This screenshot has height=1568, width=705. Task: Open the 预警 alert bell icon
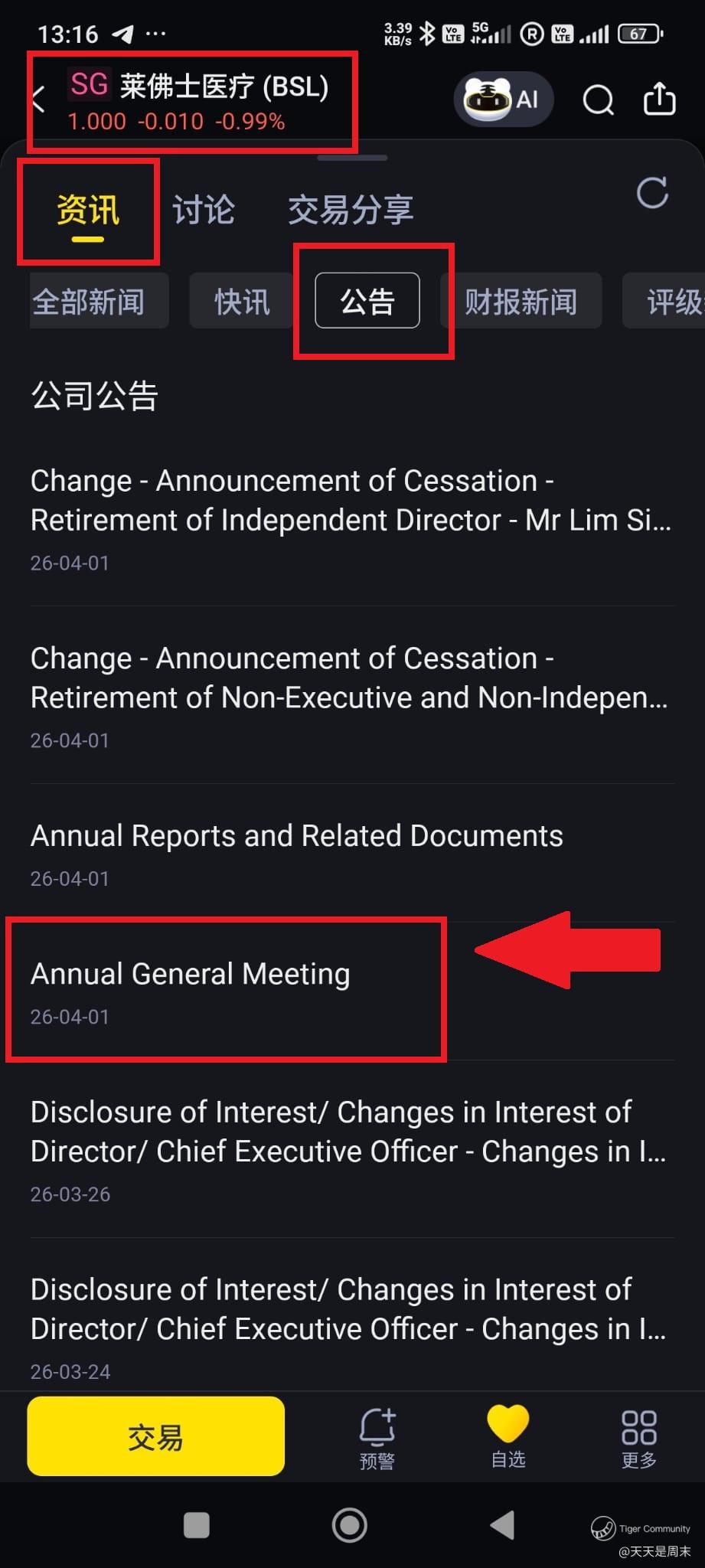(x=377, y=1439)
